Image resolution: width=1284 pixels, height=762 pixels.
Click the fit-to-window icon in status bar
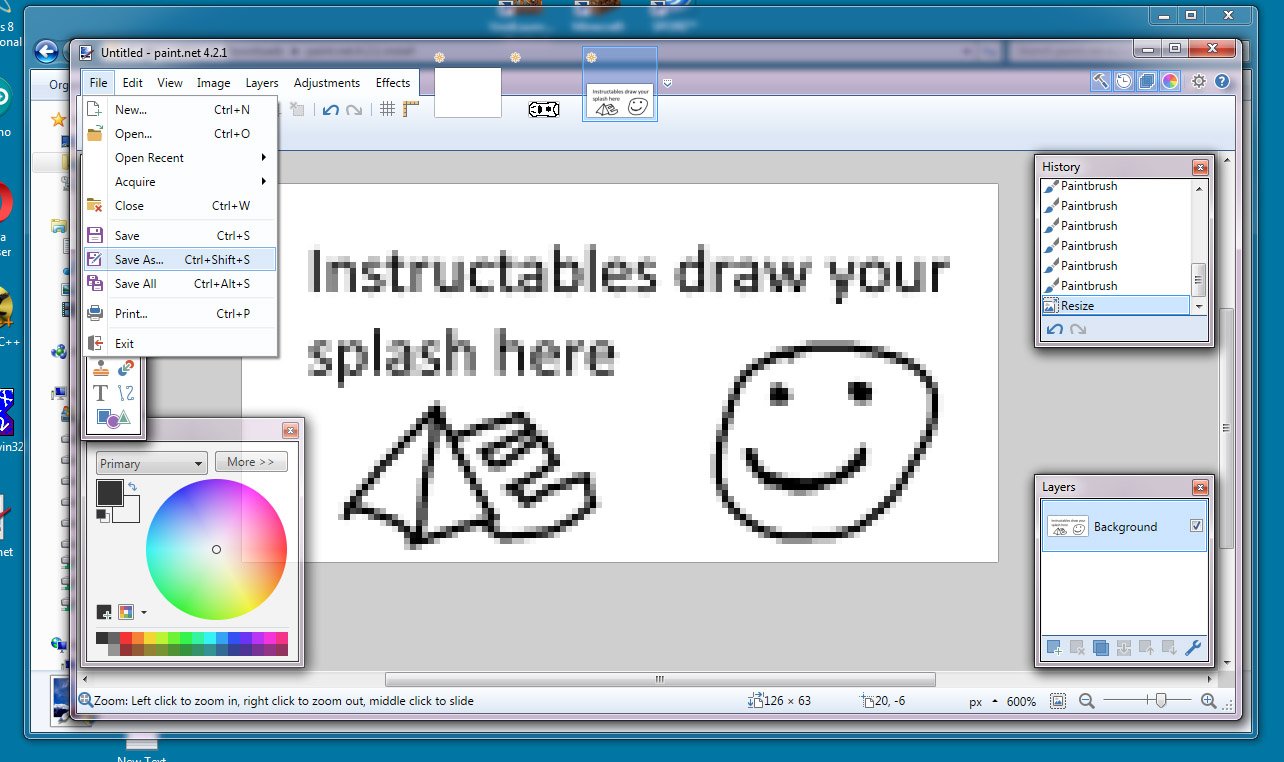(x=1057, y=701)
